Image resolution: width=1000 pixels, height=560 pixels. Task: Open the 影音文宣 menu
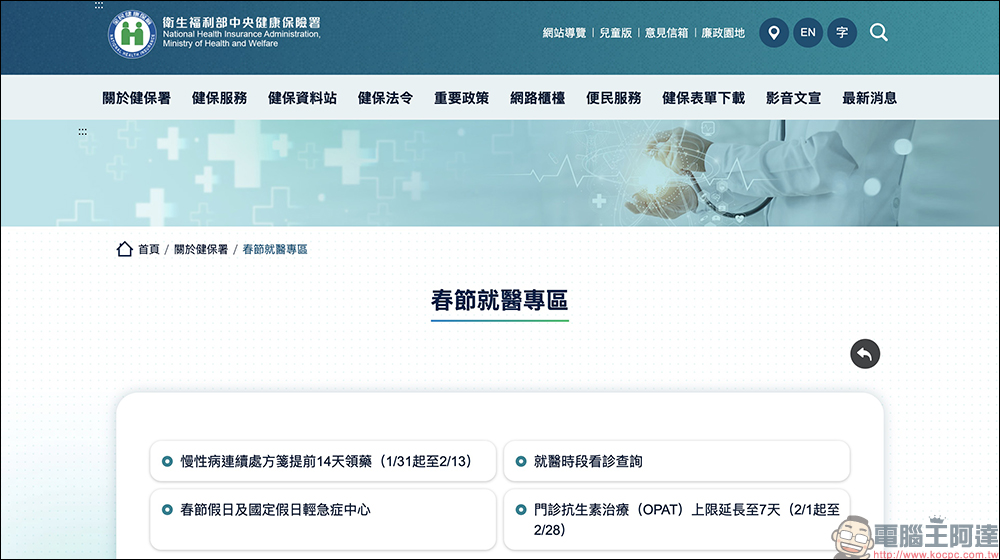tap(793, 98)
